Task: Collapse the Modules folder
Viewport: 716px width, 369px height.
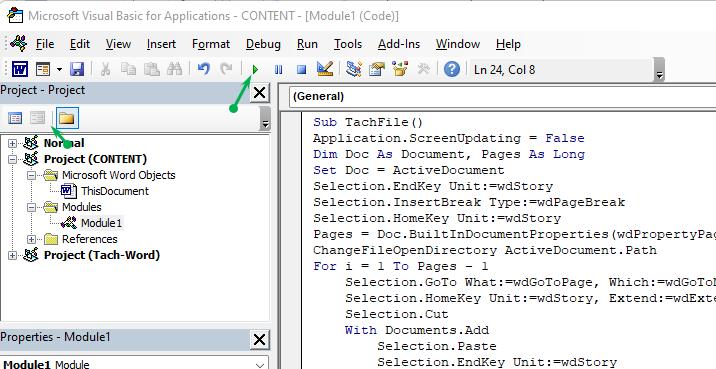Action: click(31, 207)
